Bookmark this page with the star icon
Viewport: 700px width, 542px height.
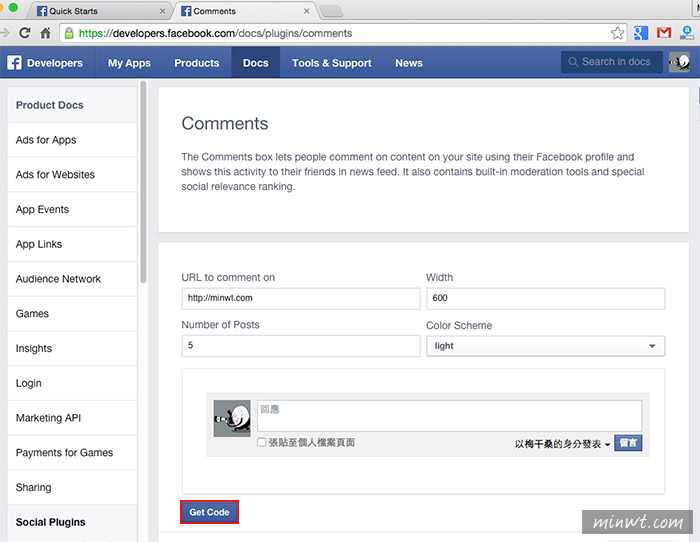coord(617,33)
